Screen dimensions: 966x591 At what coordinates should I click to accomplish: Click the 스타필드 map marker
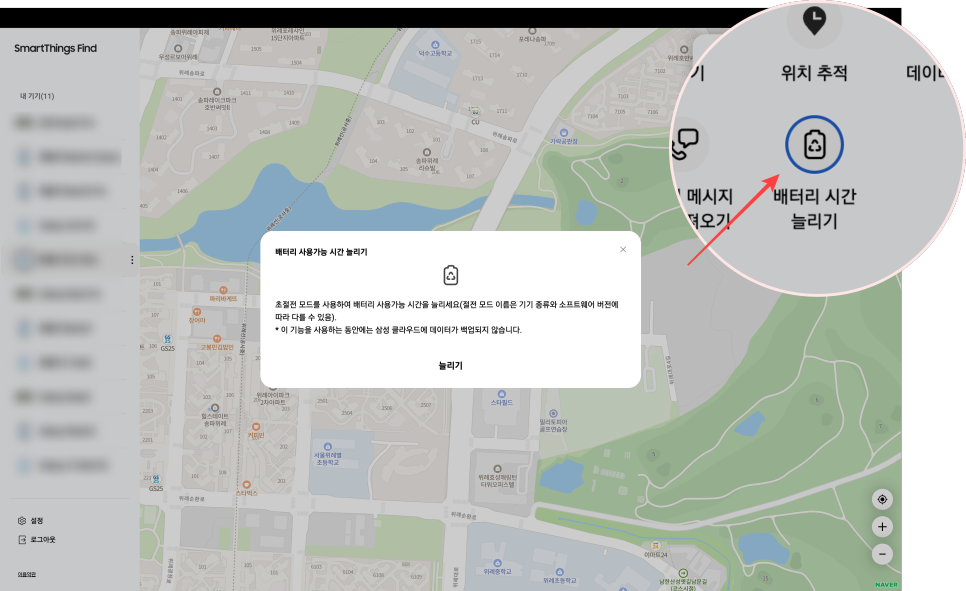(x=501, y=394)
